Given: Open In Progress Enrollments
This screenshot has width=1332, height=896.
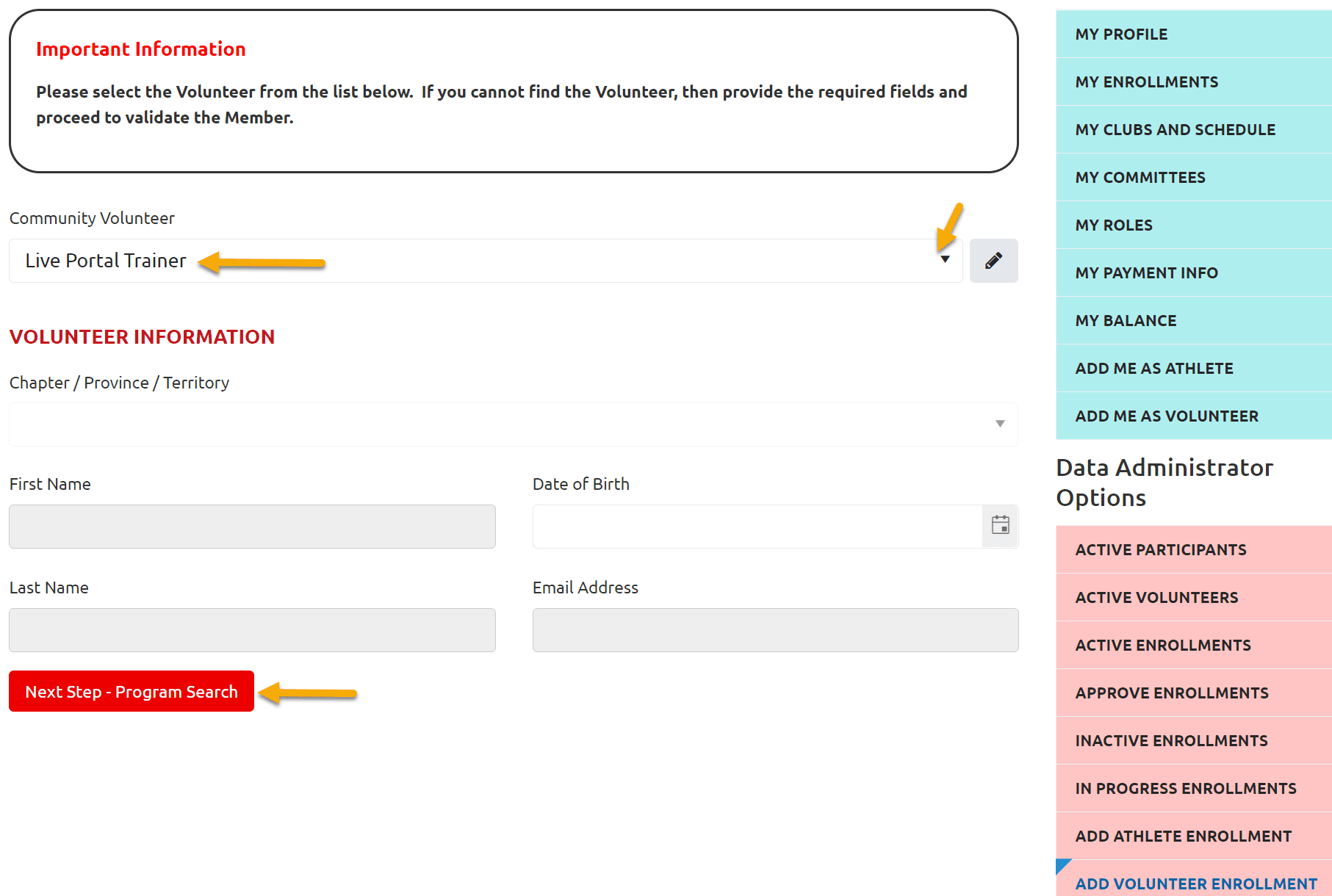Looking at the screenshot, I should (1194, 788).
